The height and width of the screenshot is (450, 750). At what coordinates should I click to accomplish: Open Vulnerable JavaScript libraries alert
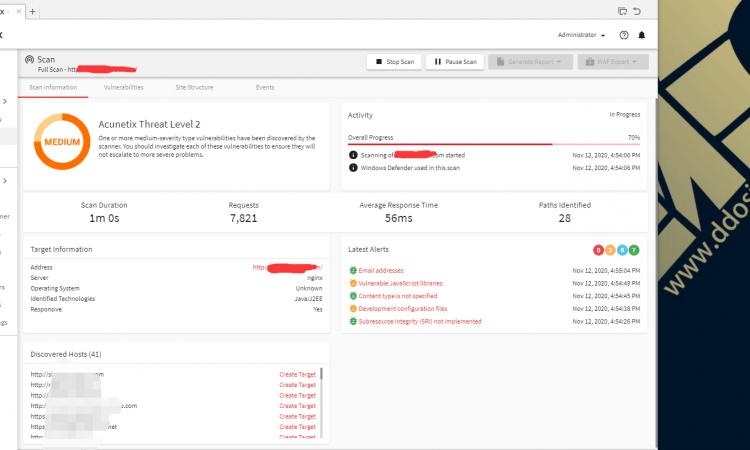tap(401, 284)
